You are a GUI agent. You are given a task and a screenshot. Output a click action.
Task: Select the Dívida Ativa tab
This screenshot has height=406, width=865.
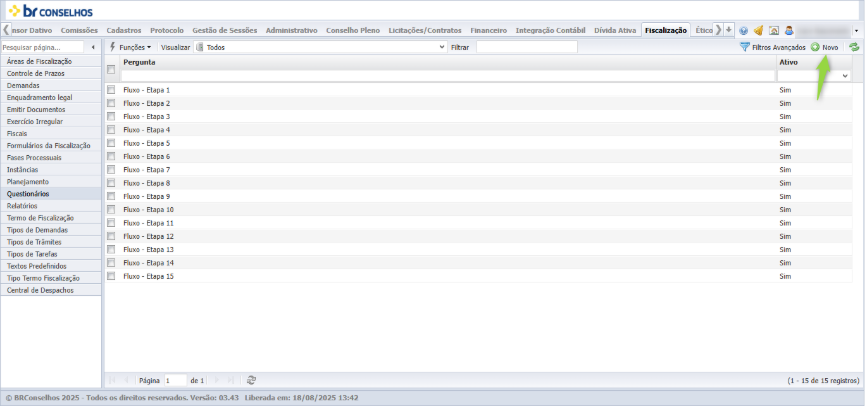616,30
